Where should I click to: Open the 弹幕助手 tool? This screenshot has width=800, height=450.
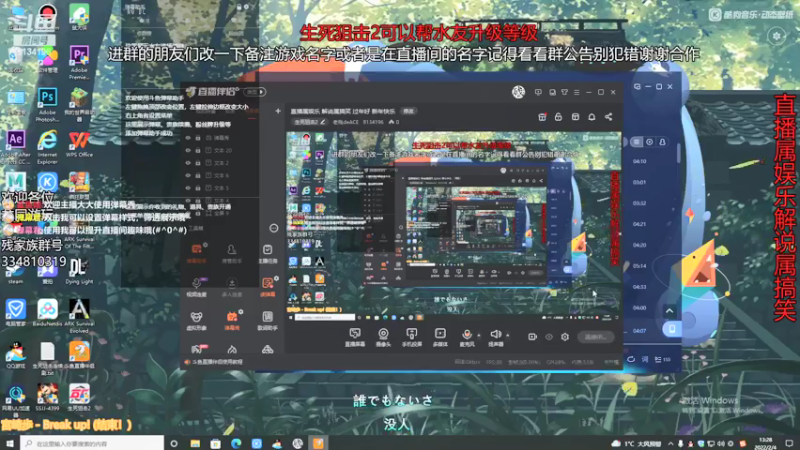point(196,254)
